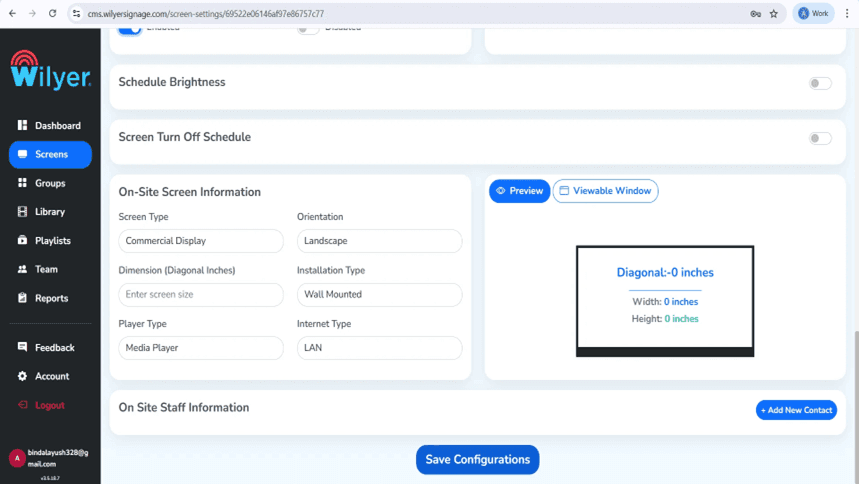Open the Library section
The width and height of the screenshot is (859, 484).
(x=50, y=212)
